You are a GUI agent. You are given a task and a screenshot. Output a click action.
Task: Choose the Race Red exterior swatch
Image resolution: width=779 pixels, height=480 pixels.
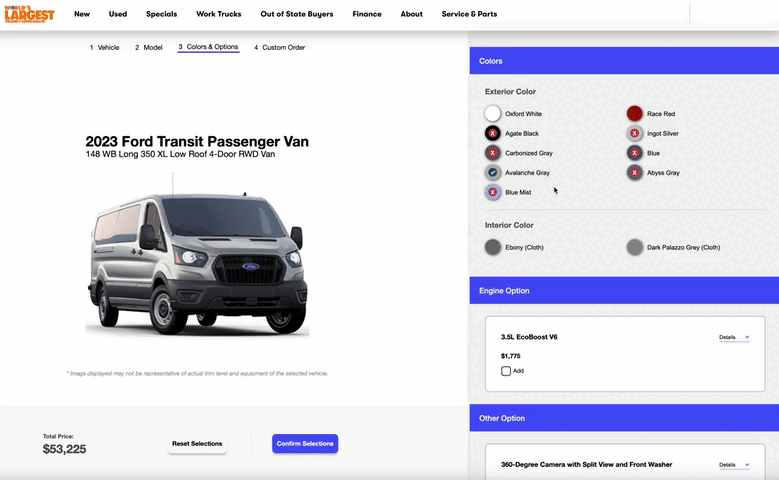[x=634, y=114]
